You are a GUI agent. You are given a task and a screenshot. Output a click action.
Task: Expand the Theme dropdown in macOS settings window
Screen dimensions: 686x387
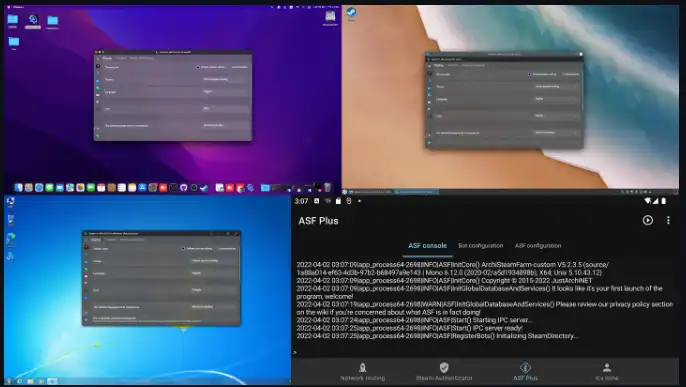tap(225, 80)
